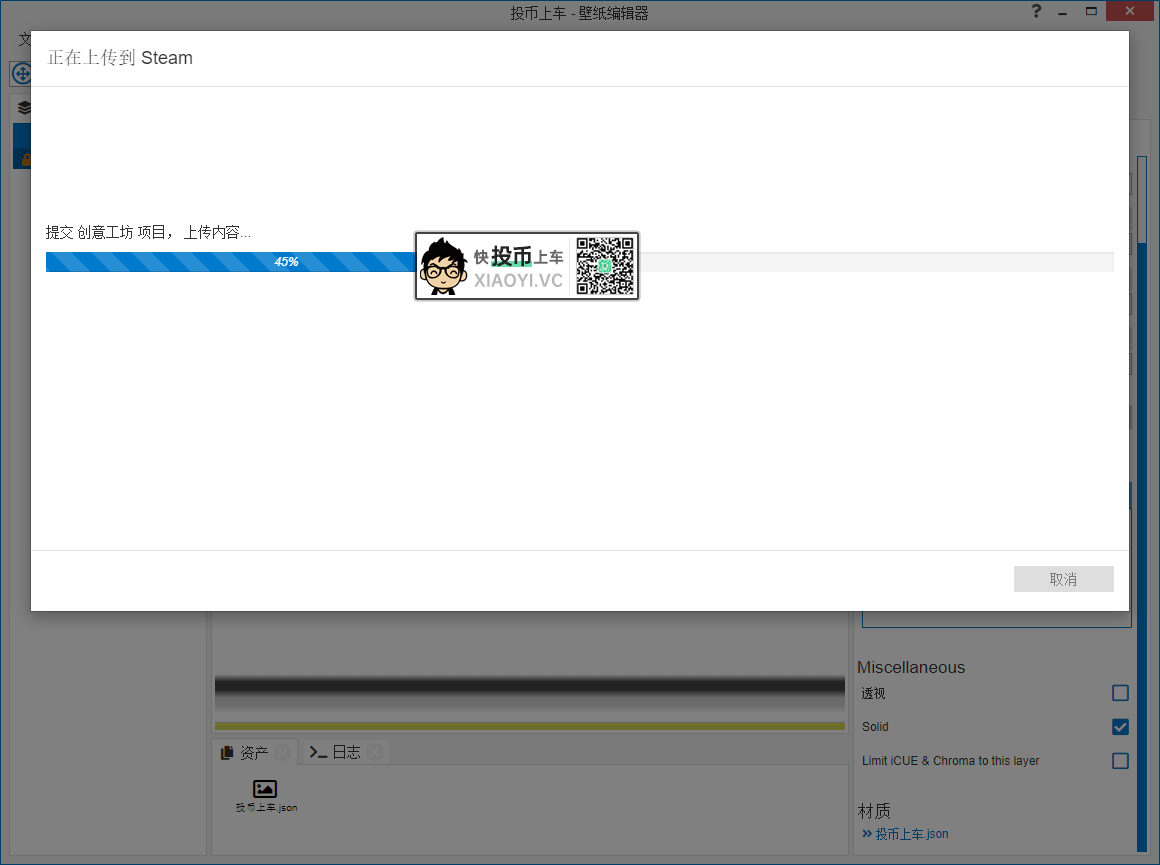
Task: Open the help question mark icon
Action: (x=1036, y=11)
